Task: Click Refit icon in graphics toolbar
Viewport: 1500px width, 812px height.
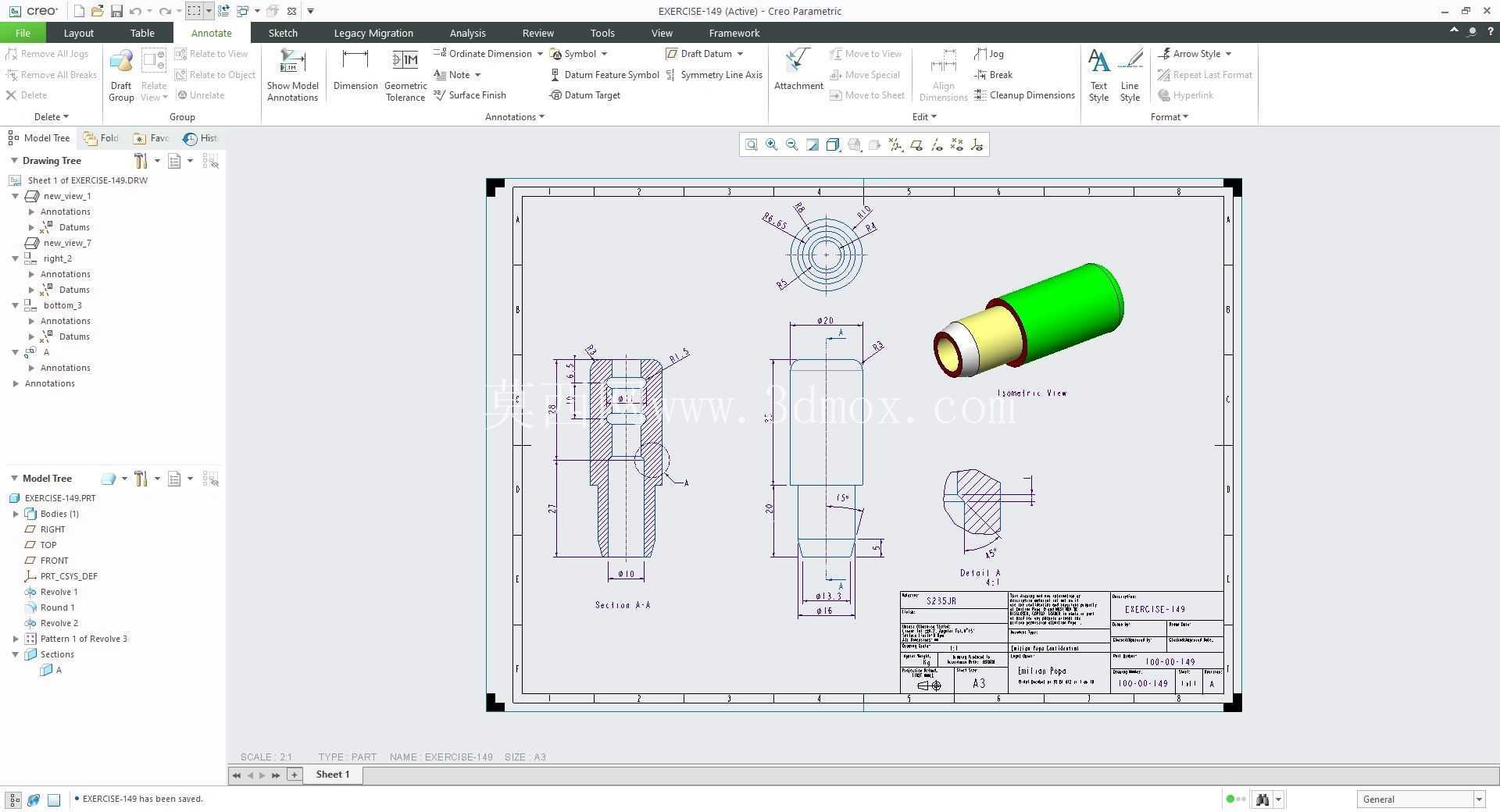Action: click(751, 144)
